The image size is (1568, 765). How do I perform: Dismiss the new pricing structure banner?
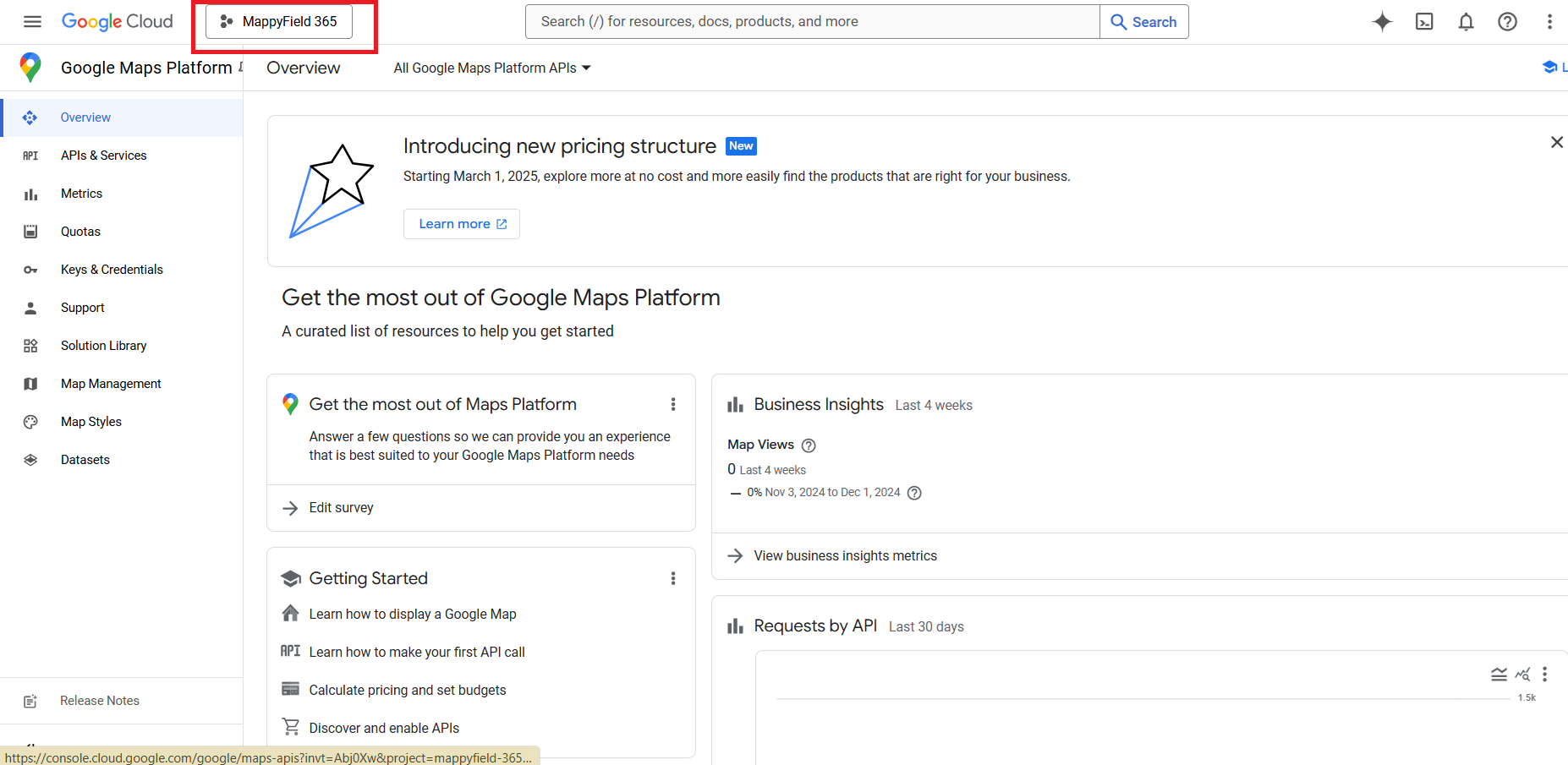coord(1557,142)
